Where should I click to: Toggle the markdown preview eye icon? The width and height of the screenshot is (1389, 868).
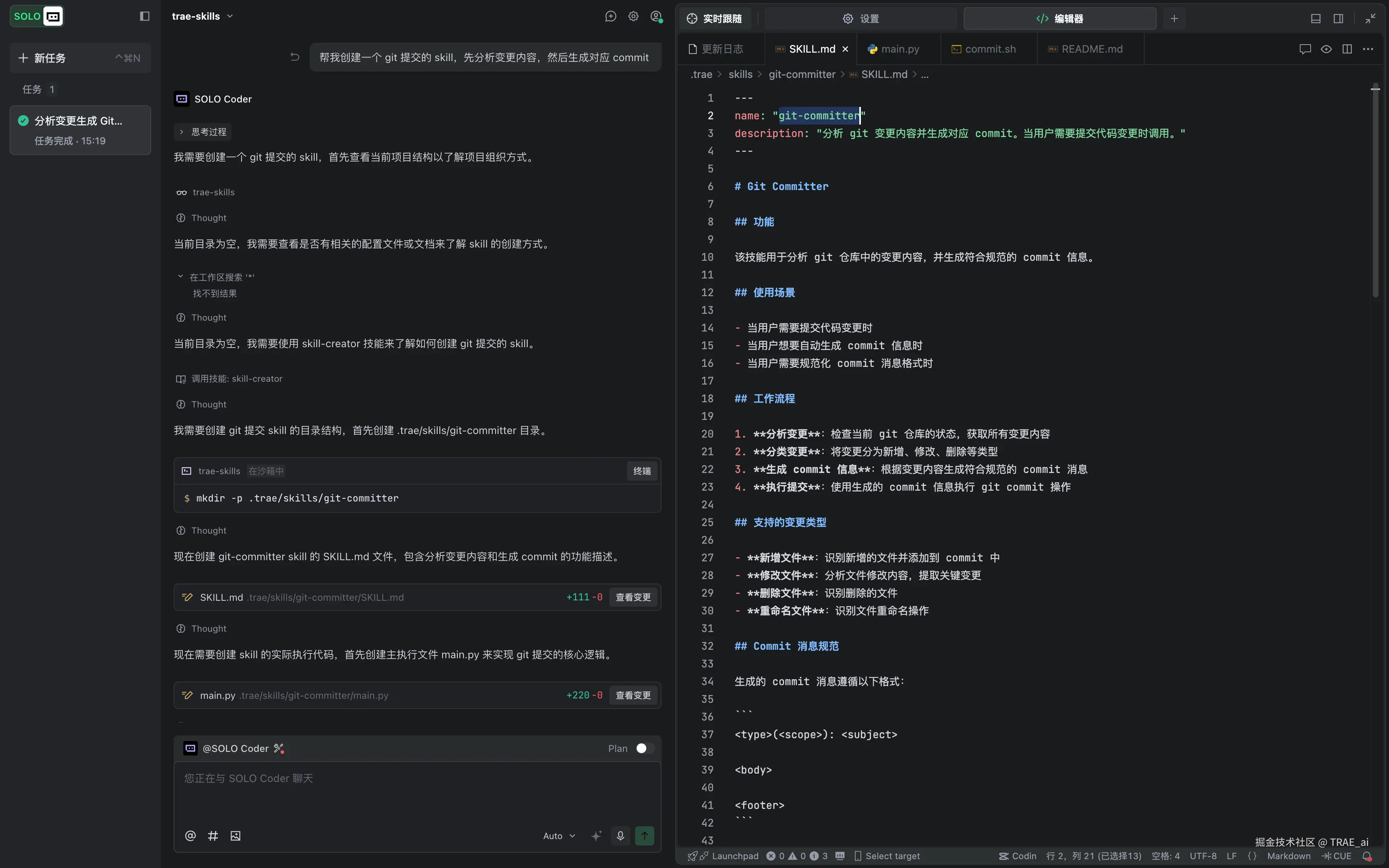tap(1326, 49)
